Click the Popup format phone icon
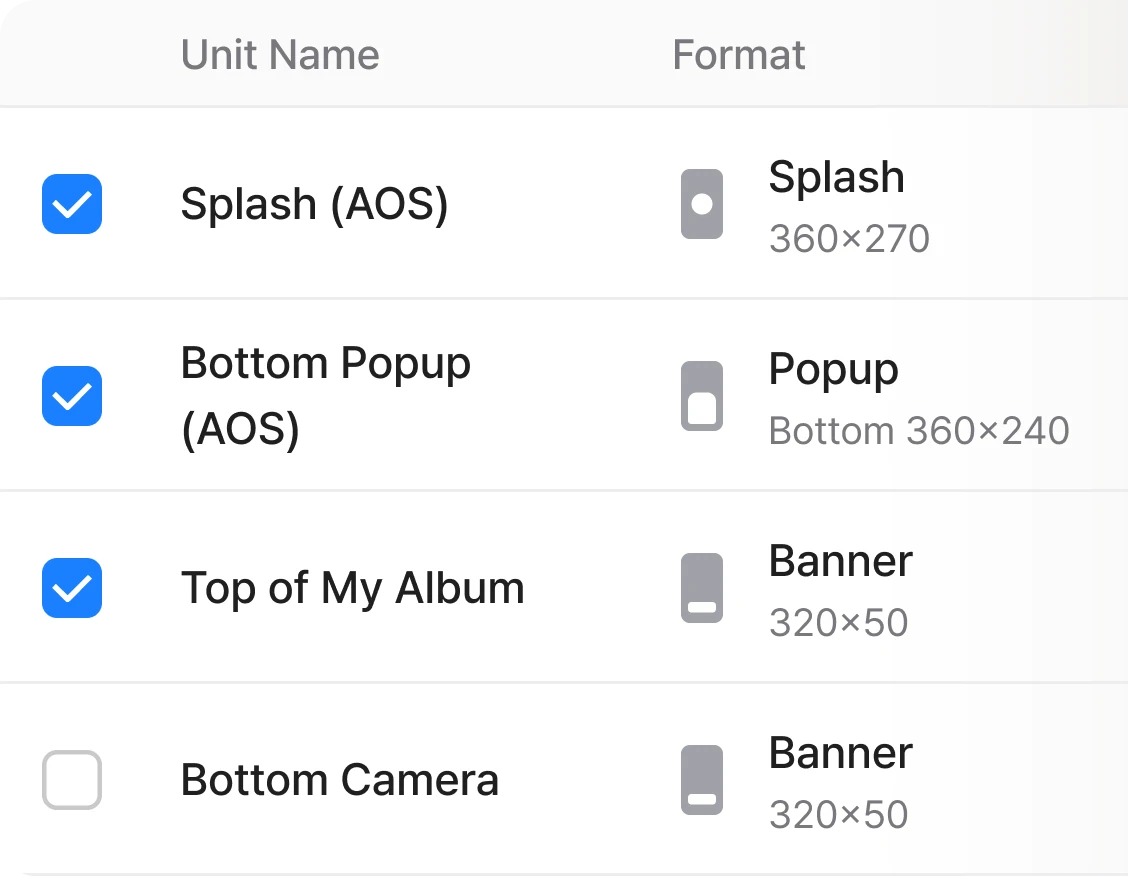1128x876 pixels. tap(701, 396)
